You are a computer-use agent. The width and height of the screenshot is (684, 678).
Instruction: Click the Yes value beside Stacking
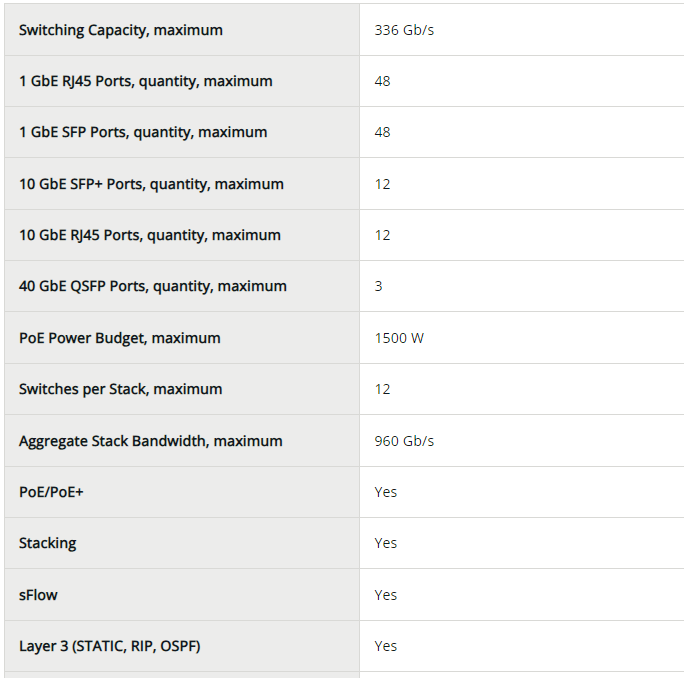[386, 543]
